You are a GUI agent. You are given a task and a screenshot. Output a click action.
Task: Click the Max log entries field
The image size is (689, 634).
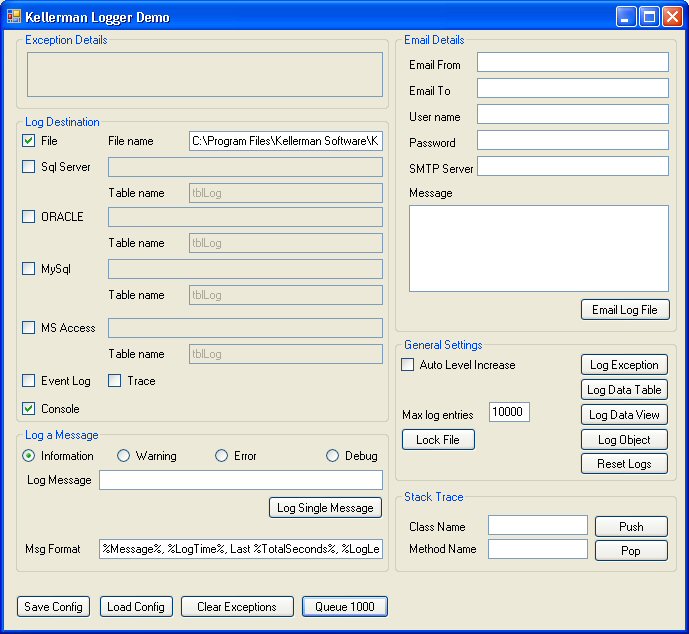pyautogui.click(x=509, y=412)
